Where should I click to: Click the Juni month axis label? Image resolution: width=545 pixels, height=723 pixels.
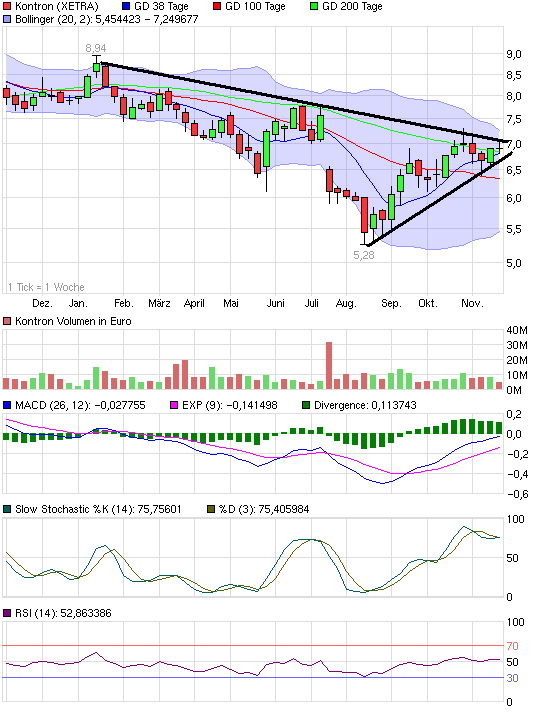(275, 303)
